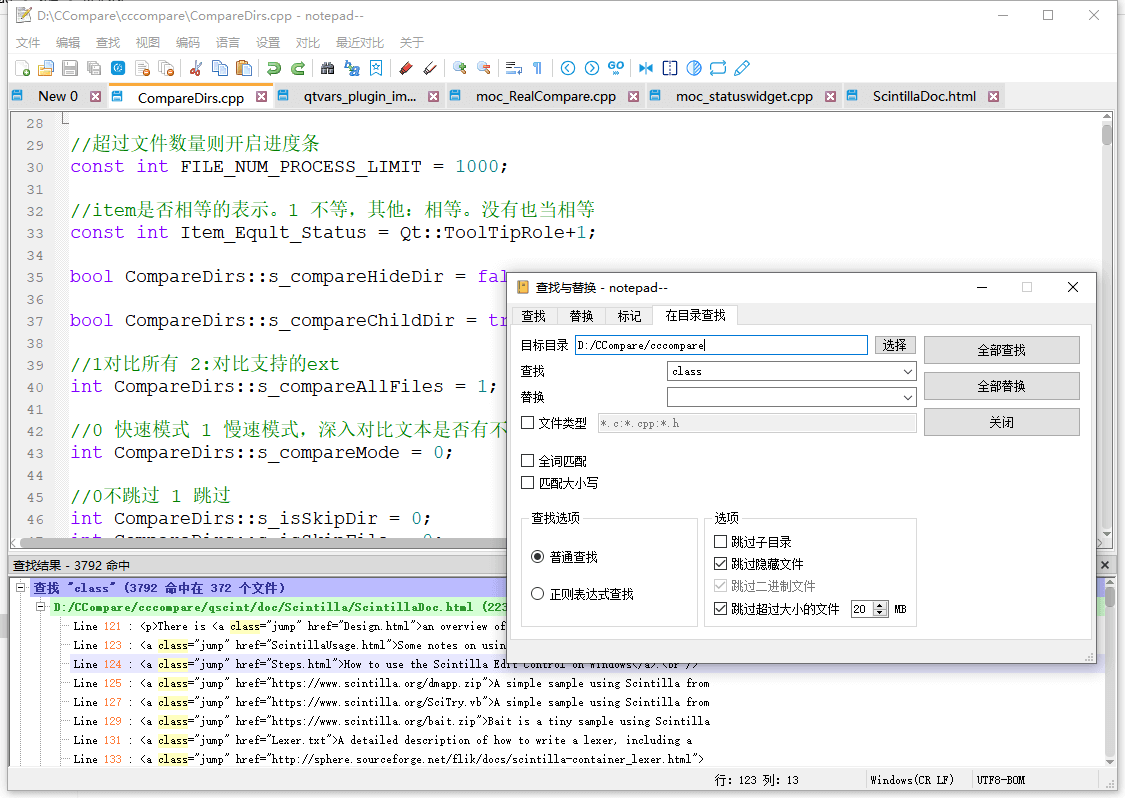Click the Show all characters pilcrow icon

(x=537, y=68)
